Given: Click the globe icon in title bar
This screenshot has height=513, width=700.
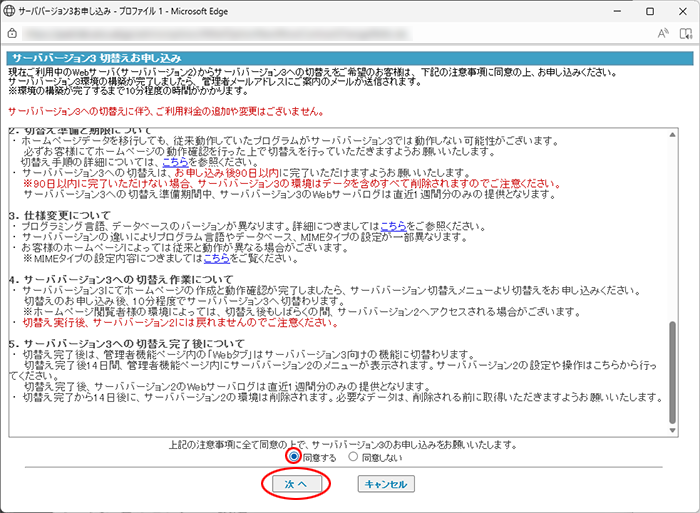Looking at the screenshot, I should pyautogui.click(x=9, y=9).
